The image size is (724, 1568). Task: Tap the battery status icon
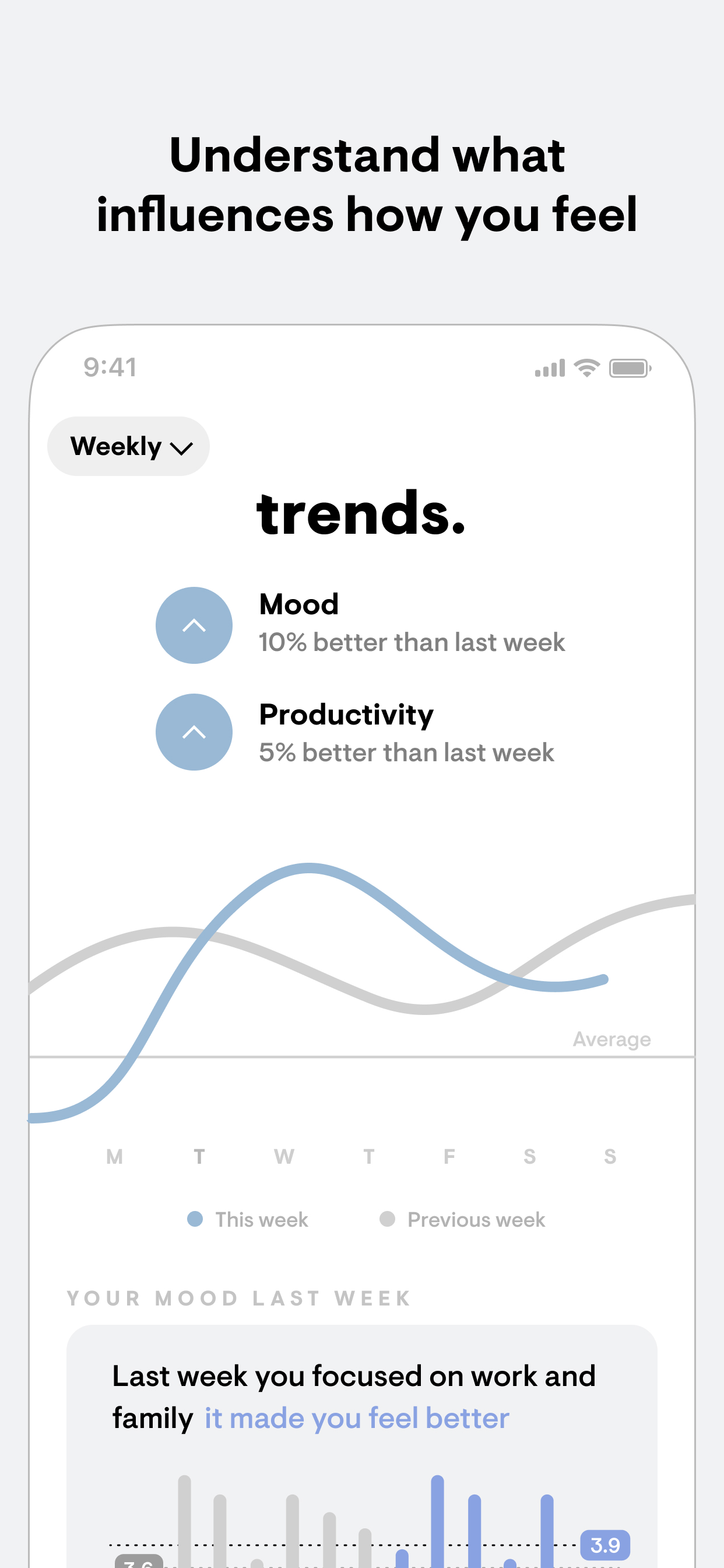tap(630, 368)
